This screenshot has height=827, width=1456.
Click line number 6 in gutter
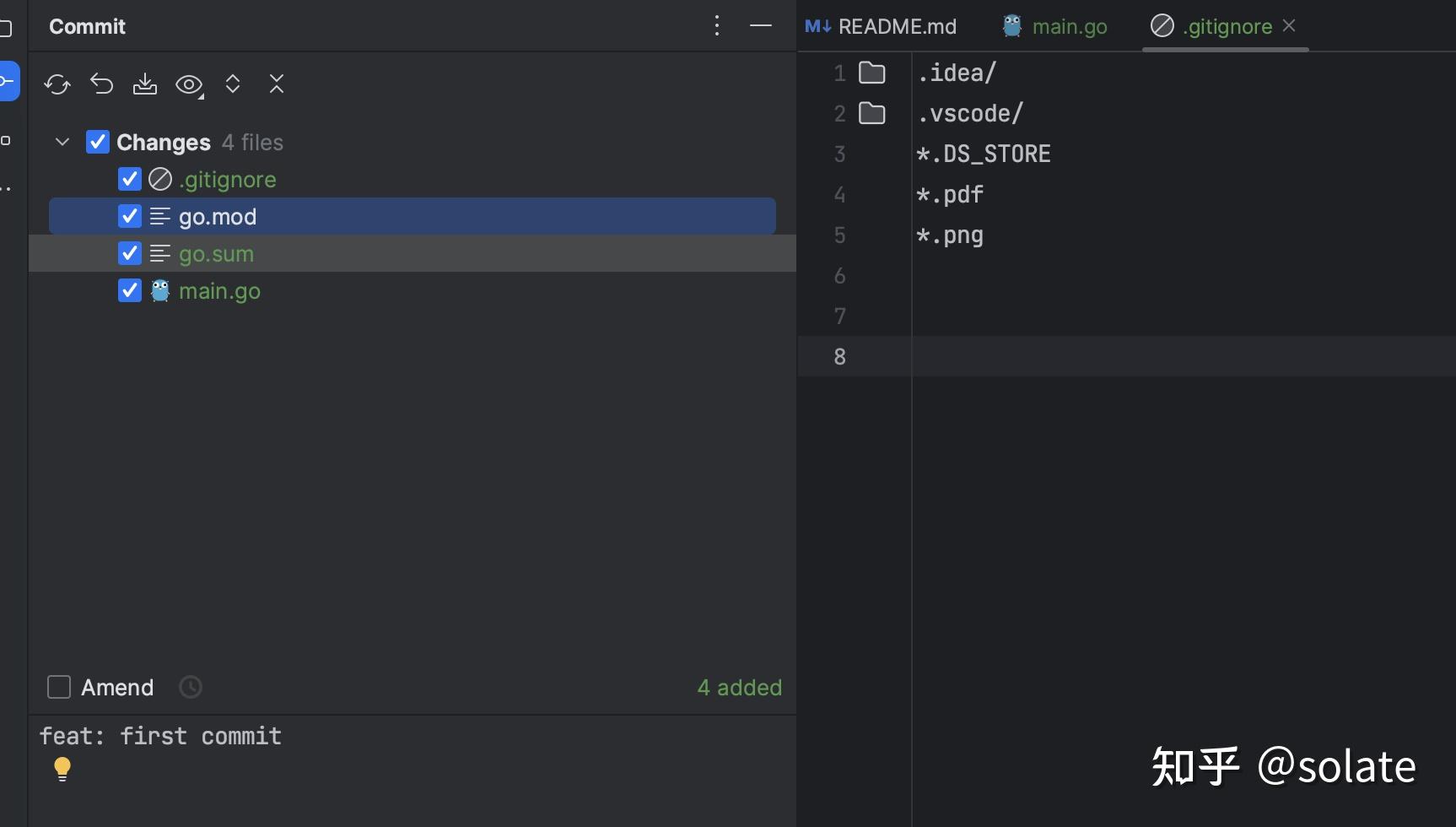click(x=839, y=275)
